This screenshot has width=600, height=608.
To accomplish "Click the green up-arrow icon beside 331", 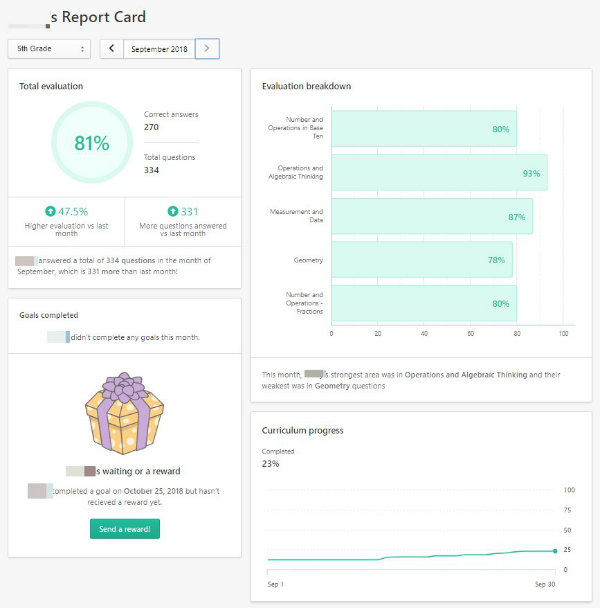I will (x=173, y=211).
